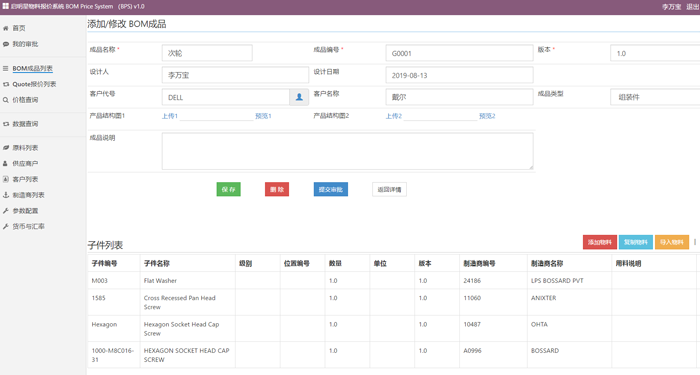Click the red 添加物料 button
This screenshot has width=700, height=375.
pos(600,242)
